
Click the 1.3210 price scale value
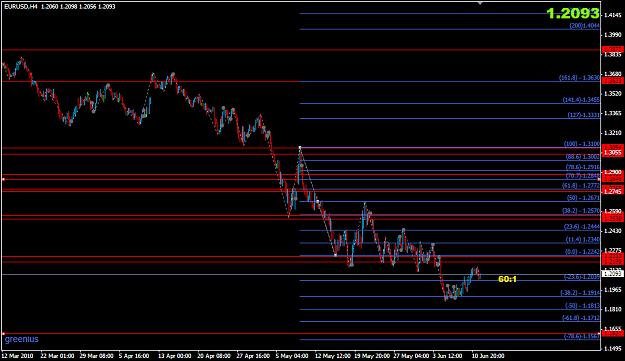[x=613, y=133]
